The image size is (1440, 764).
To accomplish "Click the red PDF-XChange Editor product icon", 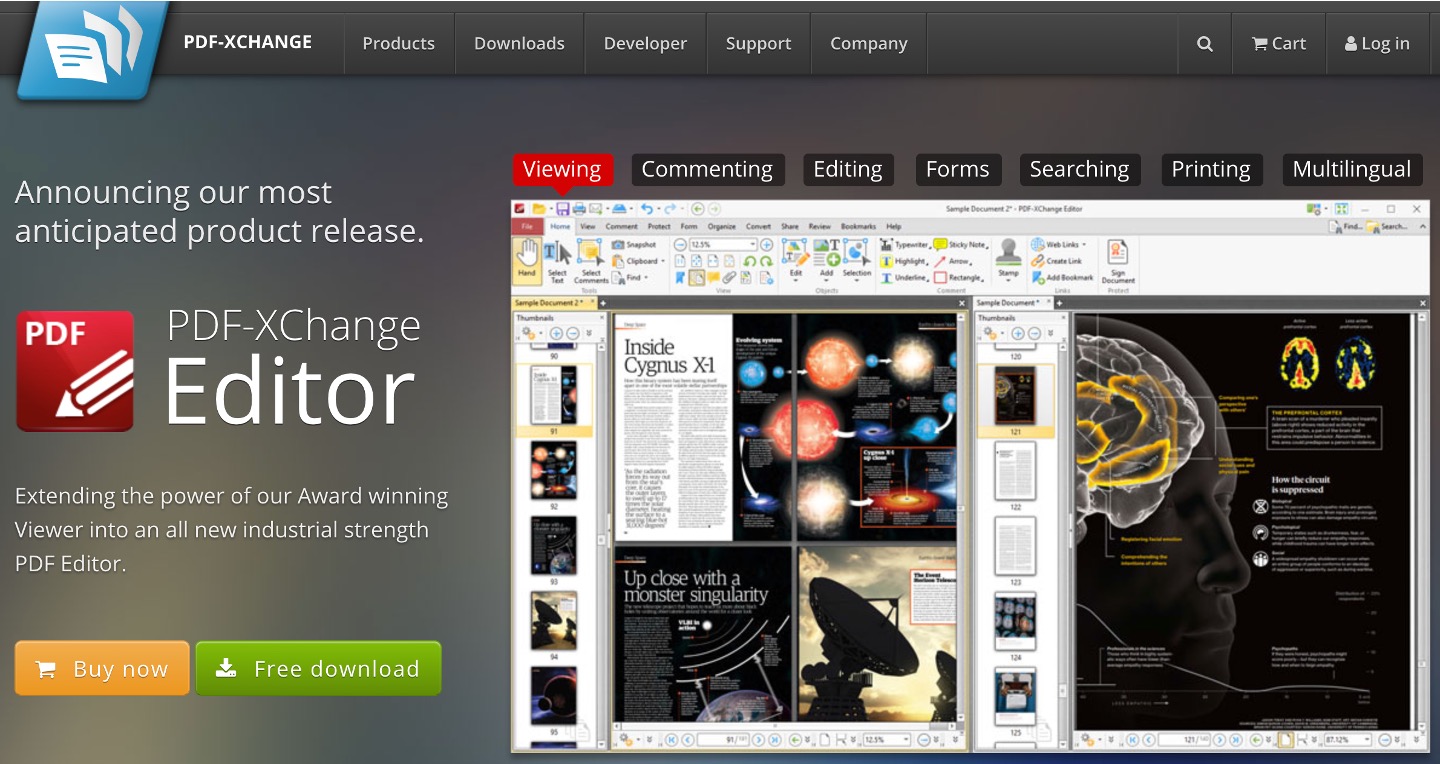I will pyautogui.click(x=75, y=371).
